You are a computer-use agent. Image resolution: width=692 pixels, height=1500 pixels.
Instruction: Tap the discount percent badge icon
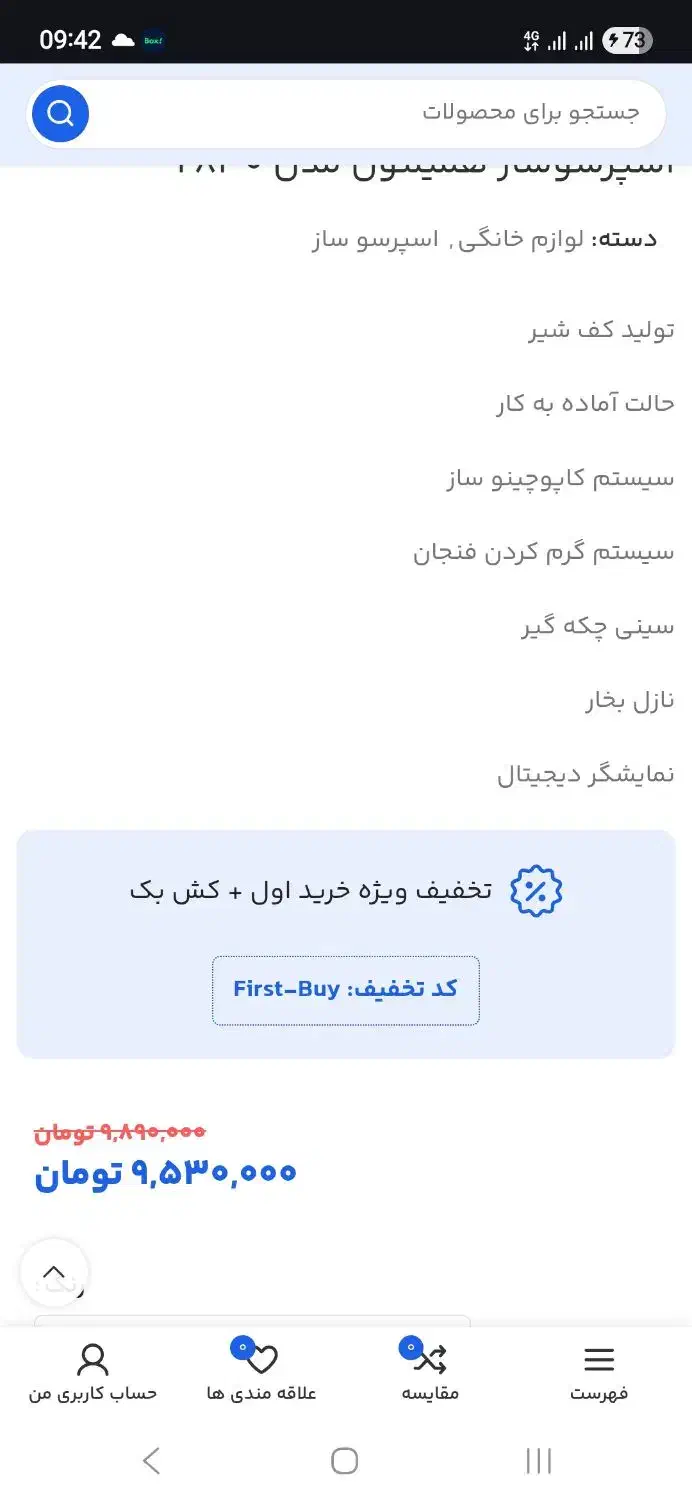point(537,891)
